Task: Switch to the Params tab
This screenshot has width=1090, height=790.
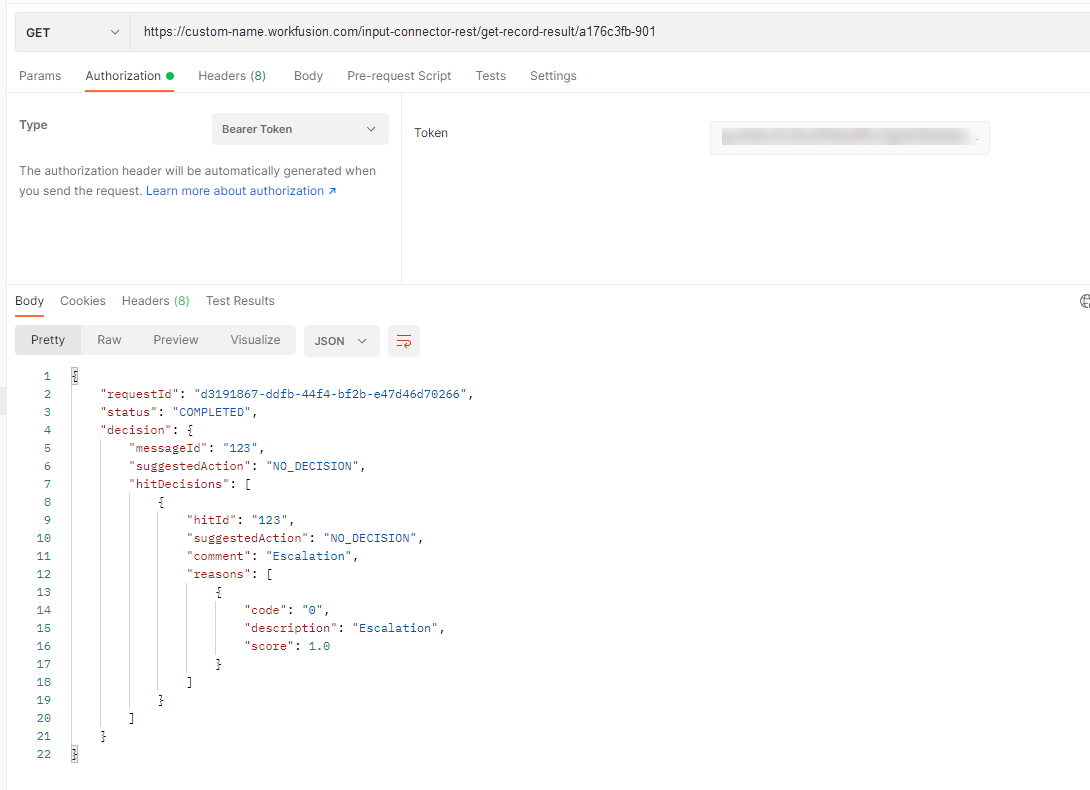Action: [x=40, y=76]
